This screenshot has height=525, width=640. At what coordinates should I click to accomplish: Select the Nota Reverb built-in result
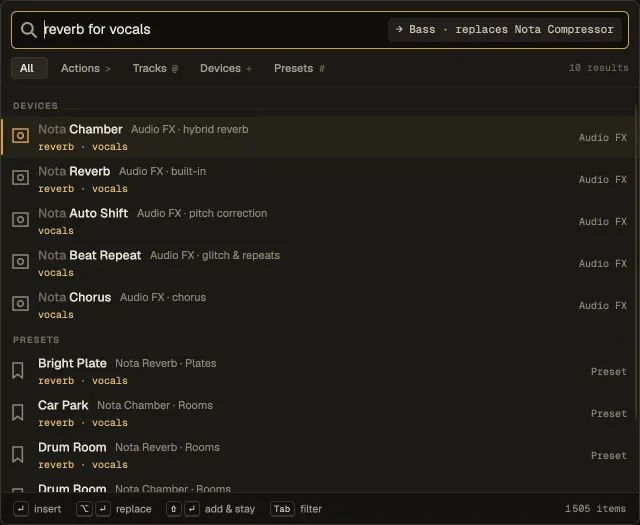318,179
